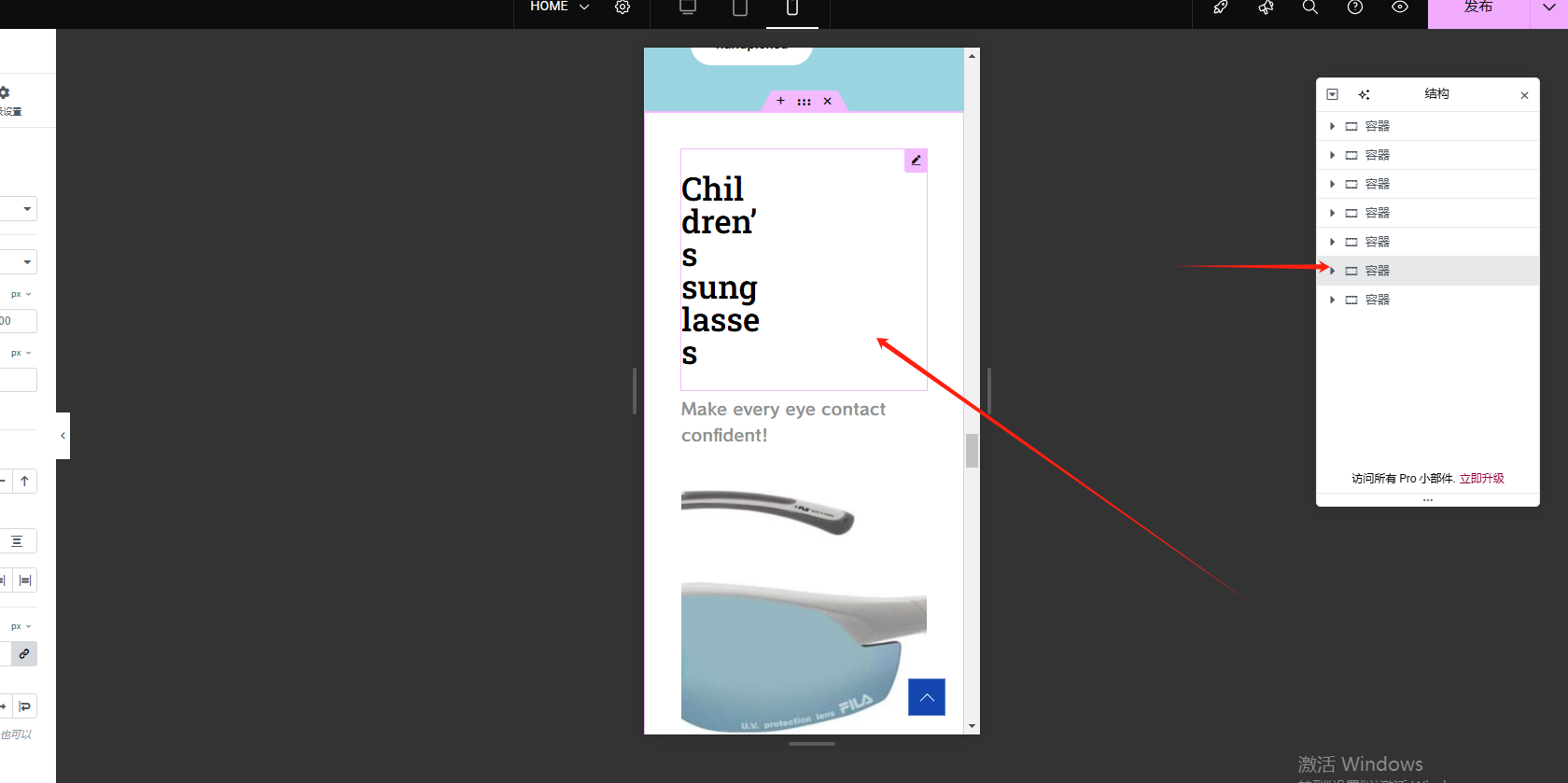Open the megaphone what's new icon

click(x=1266, y=7)
